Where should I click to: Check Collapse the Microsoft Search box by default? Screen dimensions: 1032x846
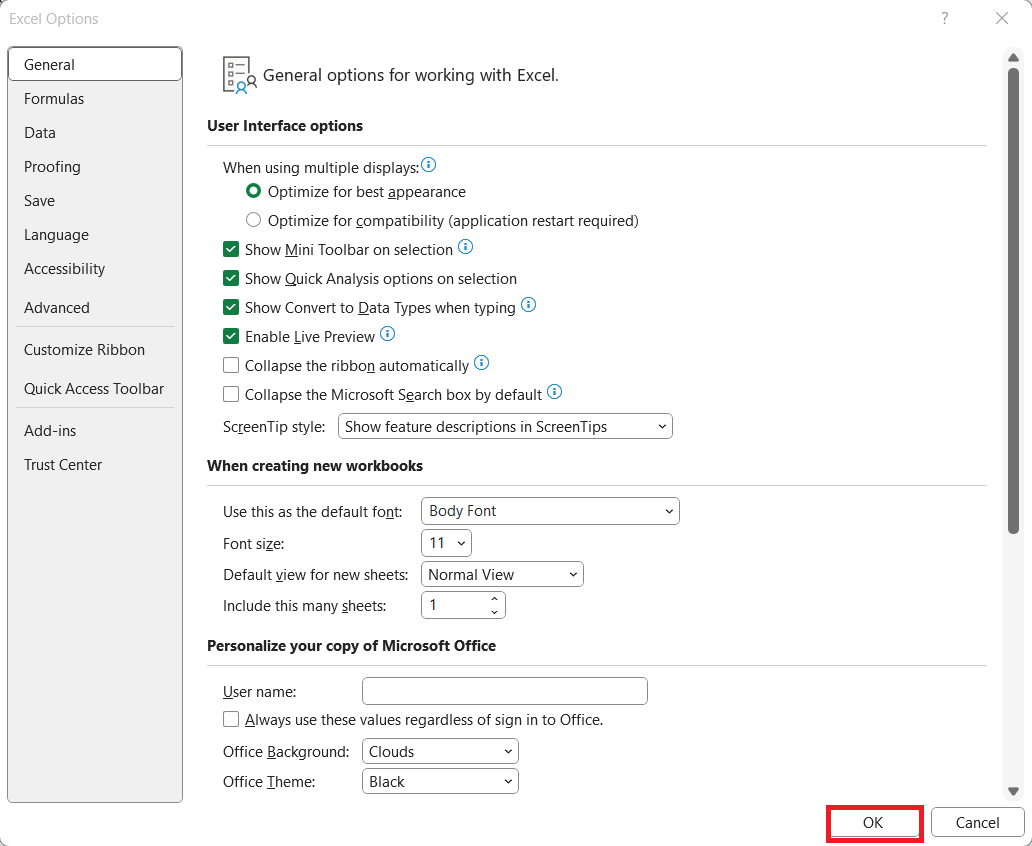click(x=231, y=394)
